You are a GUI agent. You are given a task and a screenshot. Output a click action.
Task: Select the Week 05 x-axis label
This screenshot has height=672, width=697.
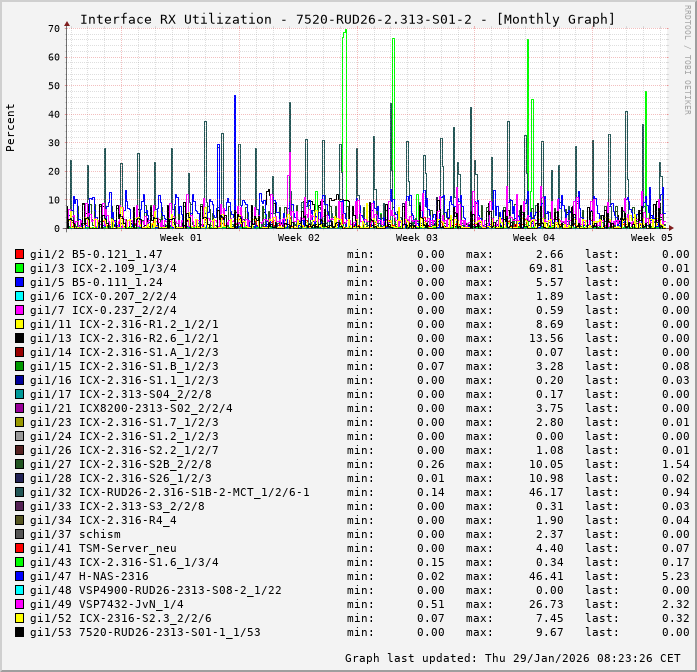point(651,238)
